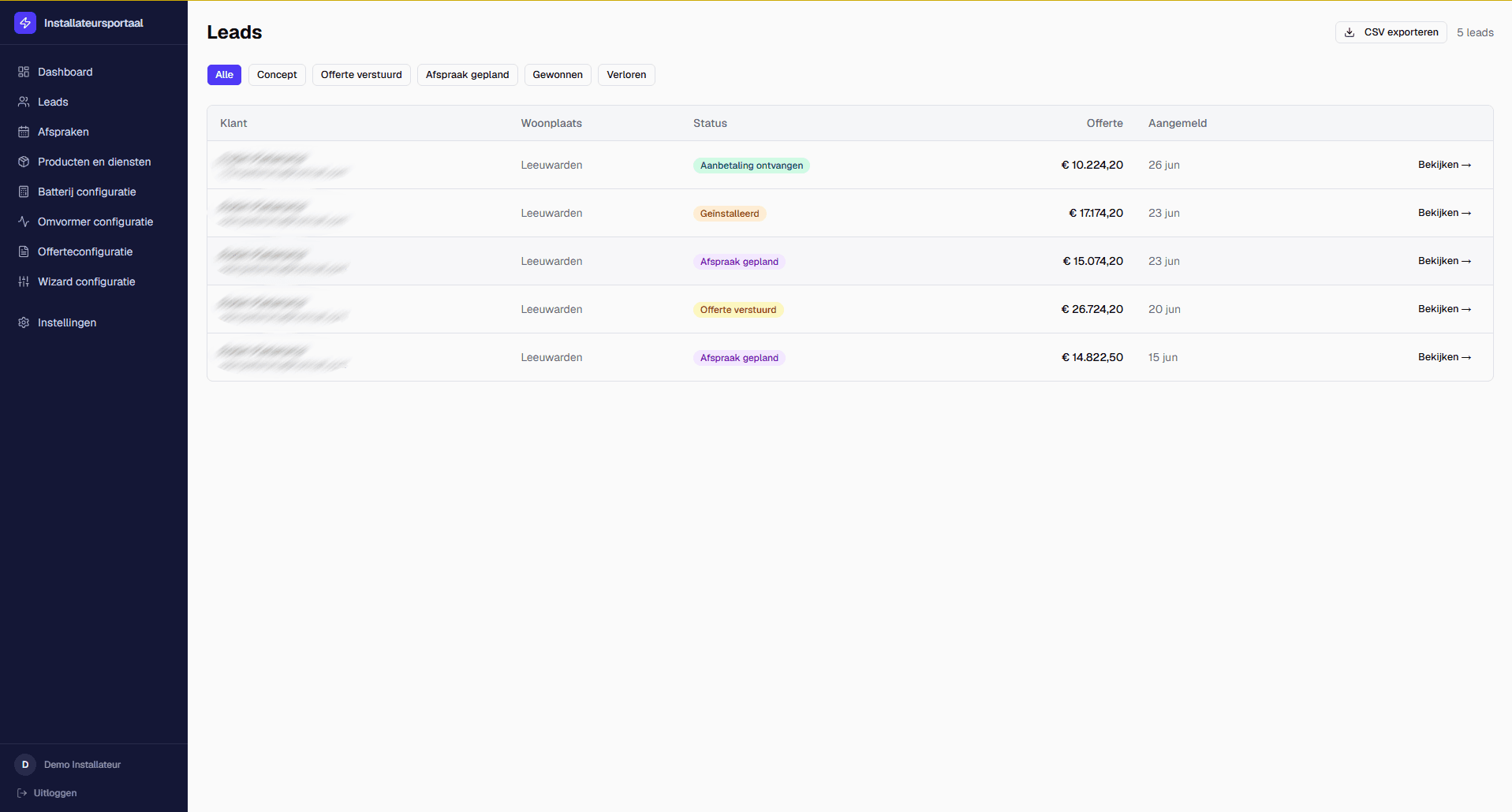Click Uitloggen to log out
Image resolution: width=1512 pixels, height=812 pixels.
[x=47, y=793]
